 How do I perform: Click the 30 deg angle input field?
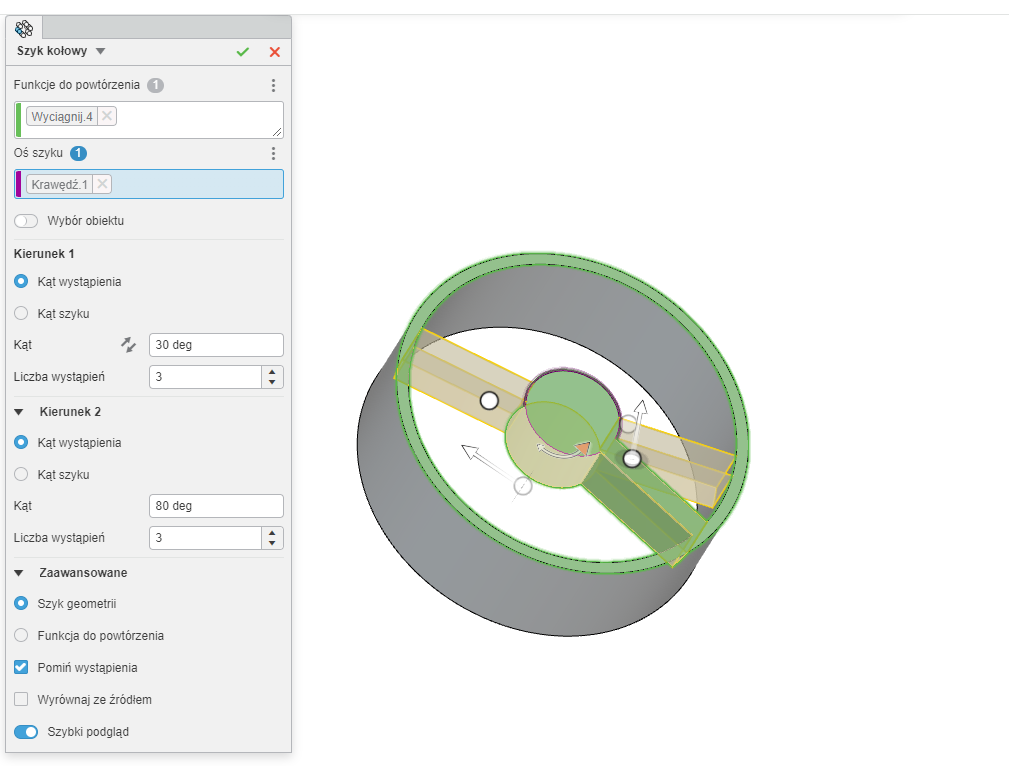click(215, 345)
